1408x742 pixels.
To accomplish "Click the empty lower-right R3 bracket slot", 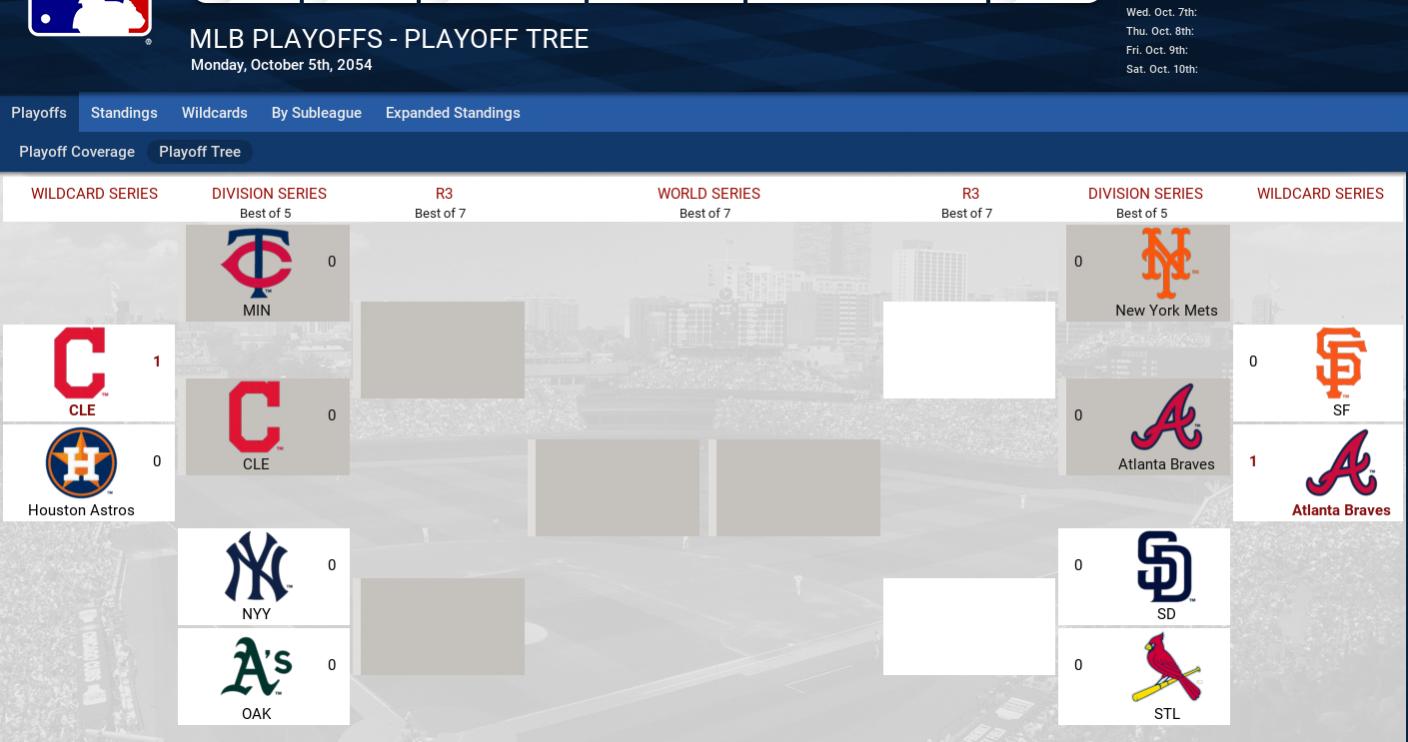I will 968,626.
